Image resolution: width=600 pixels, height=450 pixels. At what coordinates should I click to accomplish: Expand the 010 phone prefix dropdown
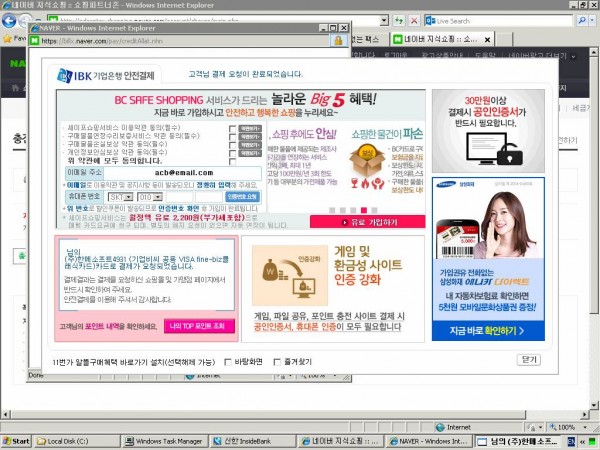[x=150, y=198]
